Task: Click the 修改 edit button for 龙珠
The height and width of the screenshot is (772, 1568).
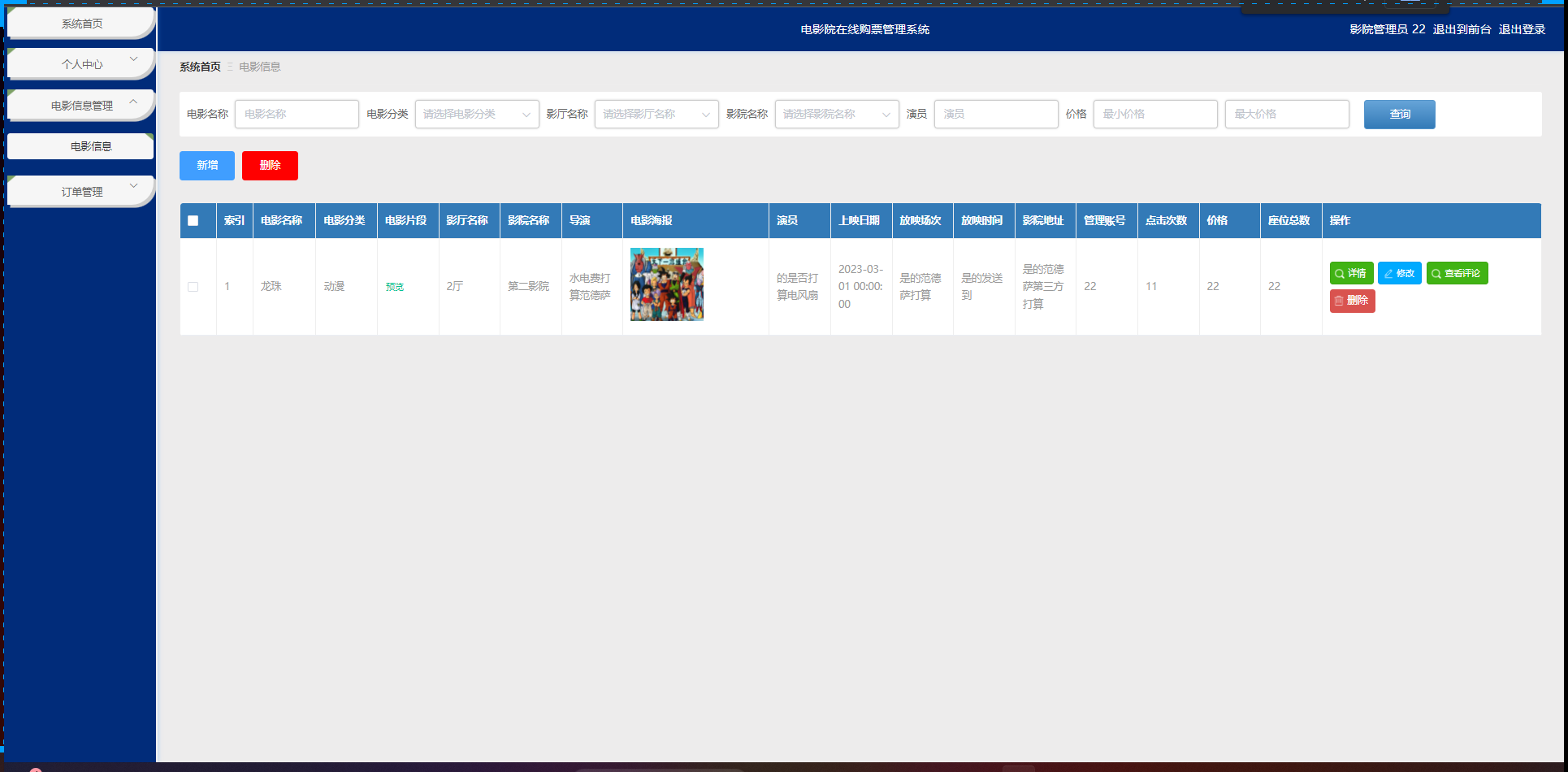Action: tap(1399, 273)
